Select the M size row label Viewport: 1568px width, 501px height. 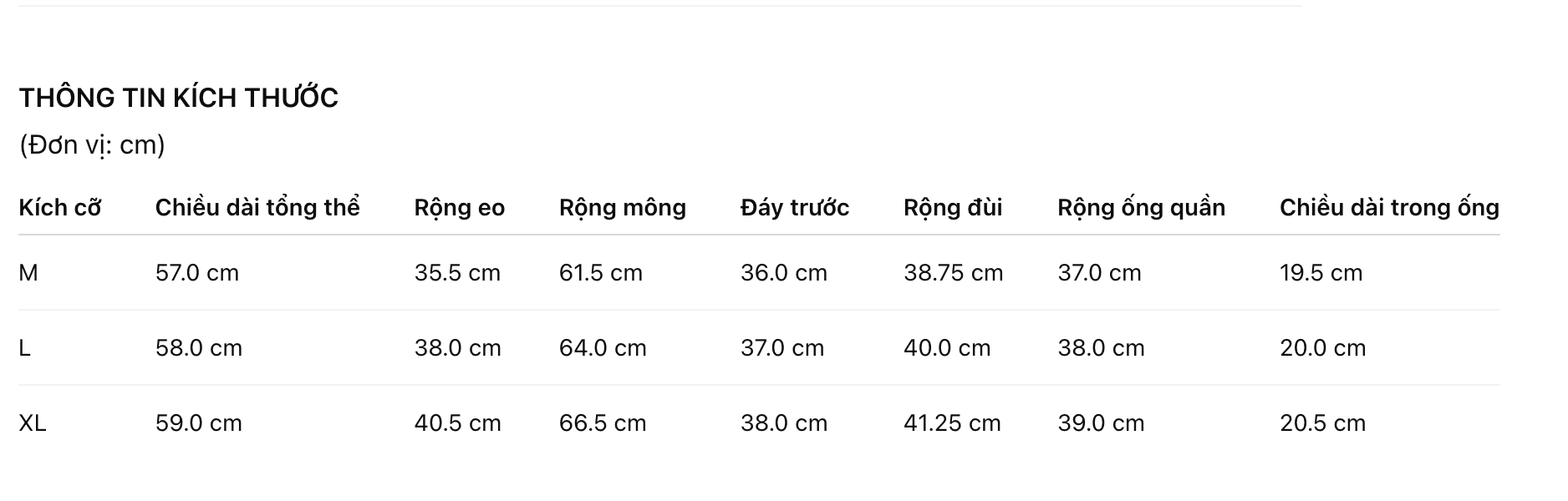28,273
